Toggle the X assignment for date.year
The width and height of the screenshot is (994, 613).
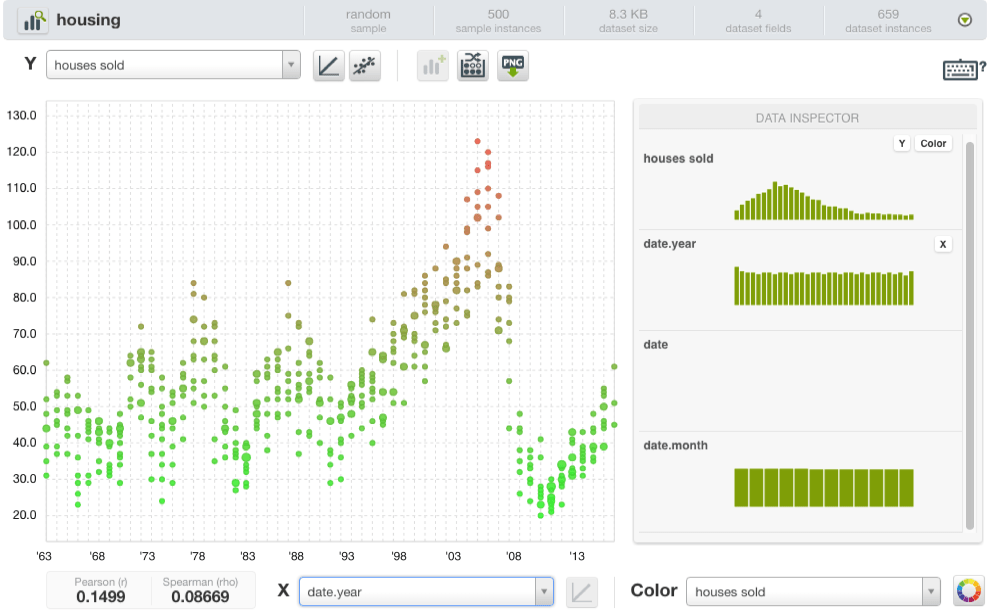[x=941, y=244]
